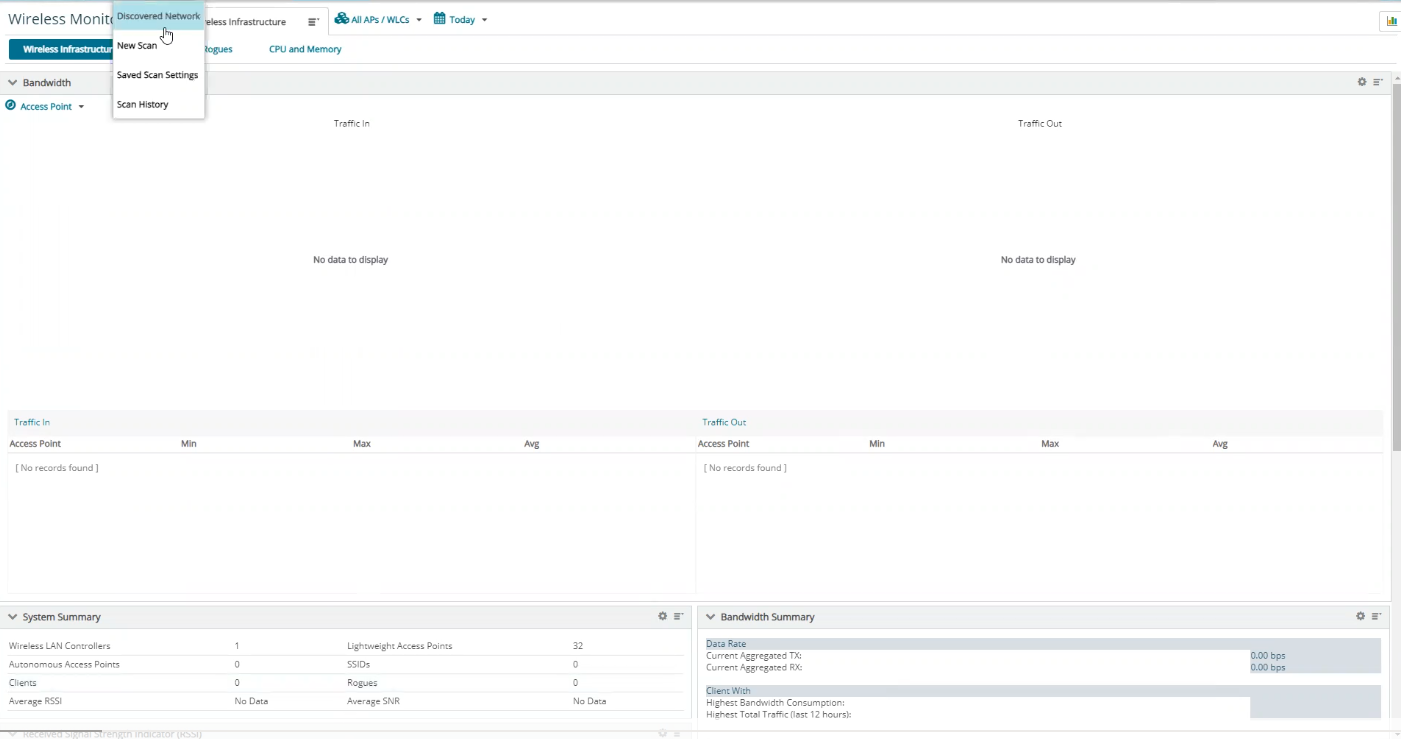Screen dimensions: 1401x739
Task: Sort Traffic Out table by Access Point column
Action: click(724, 444)
